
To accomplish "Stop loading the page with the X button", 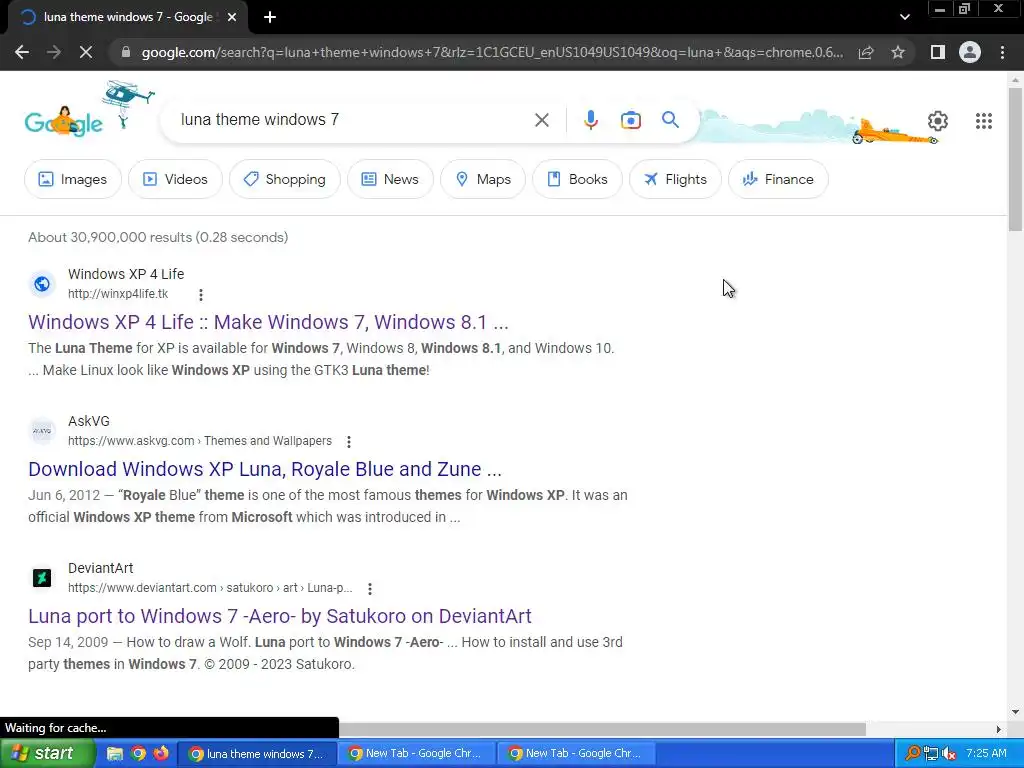I will coord(86,52).
